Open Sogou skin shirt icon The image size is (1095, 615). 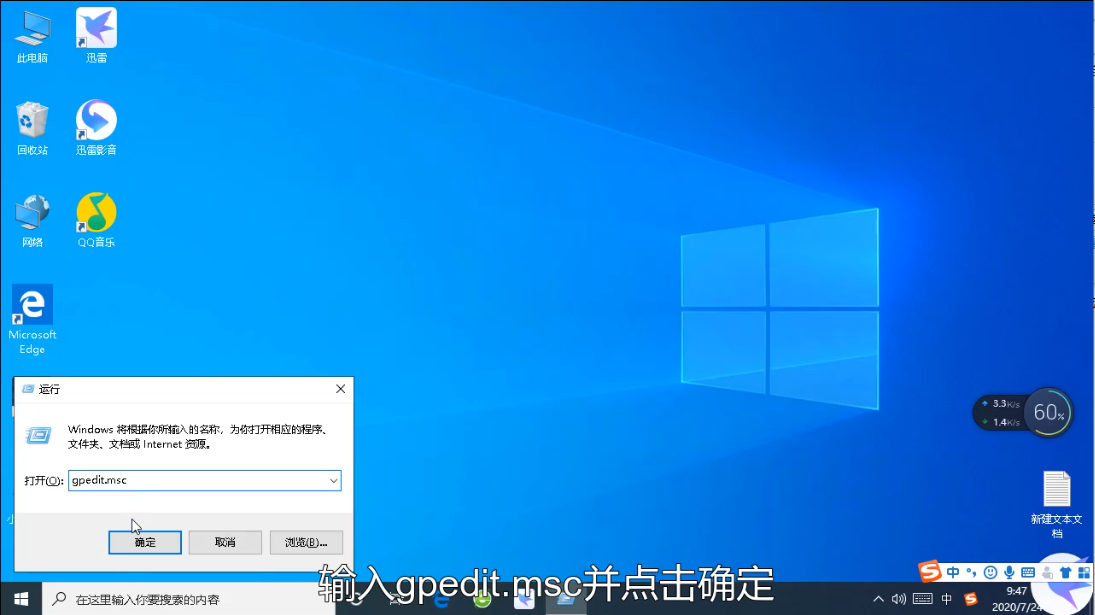(x=1066, y=571)
